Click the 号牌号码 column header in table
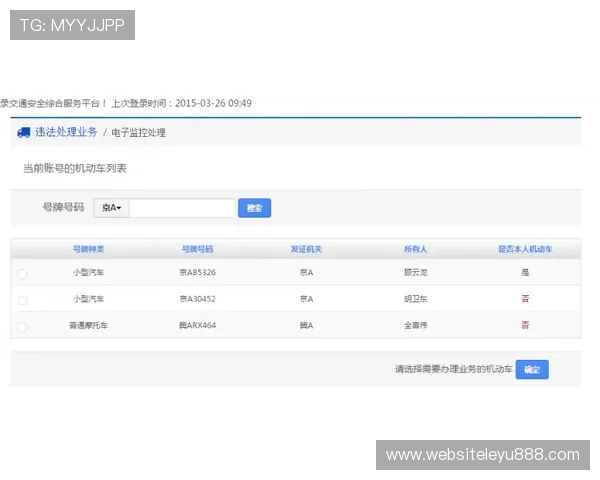The width and height of the screenshot is (600, 480). click(x=197, y=249)
